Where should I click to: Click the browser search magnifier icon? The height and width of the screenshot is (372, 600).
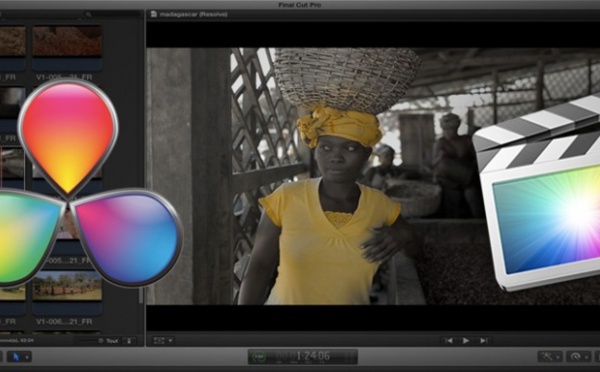pos(88,14)
